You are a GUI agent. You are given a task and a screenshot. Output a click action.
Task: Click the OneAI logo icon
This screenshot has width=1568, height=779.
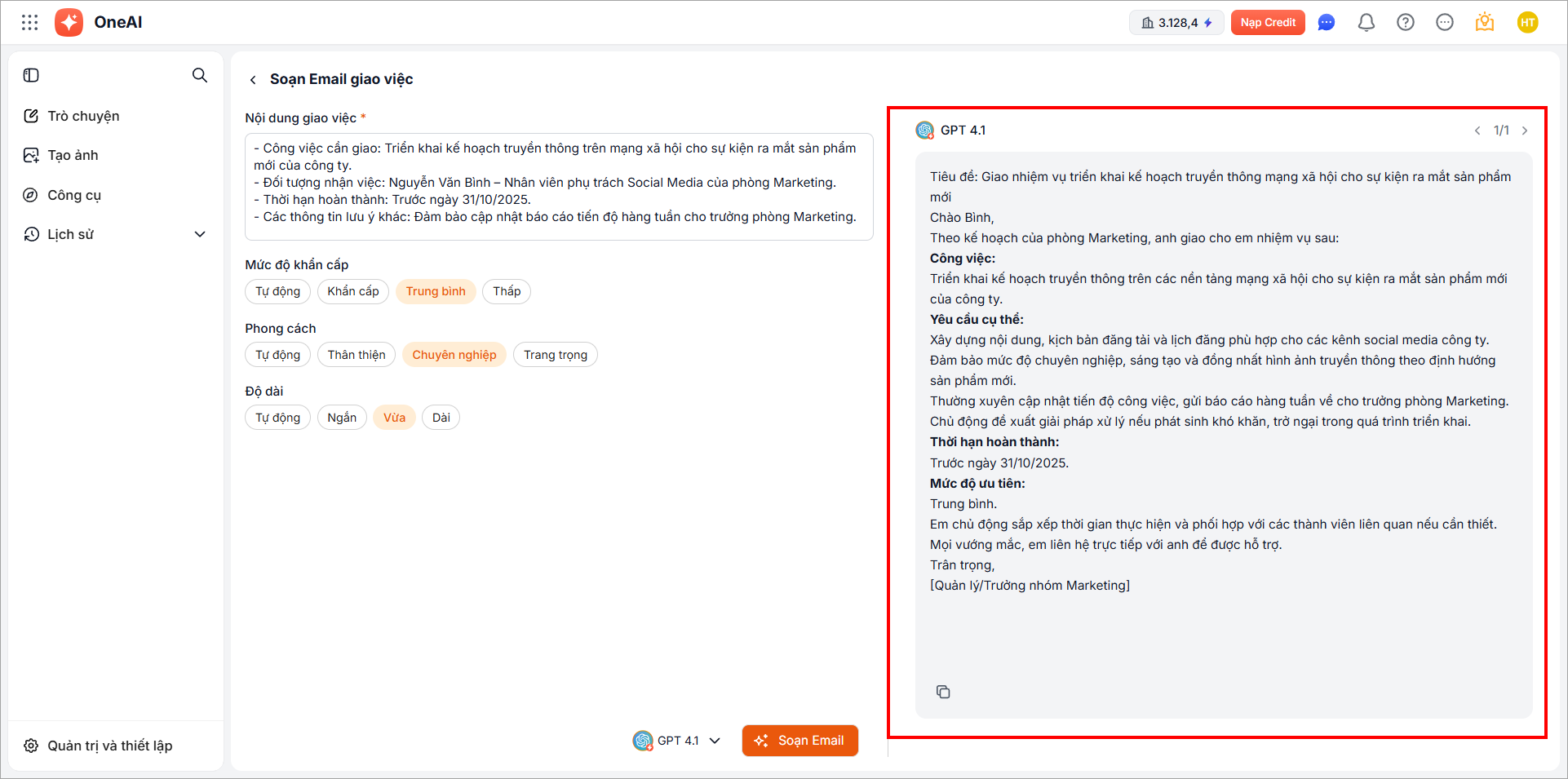tap(69, 23)
